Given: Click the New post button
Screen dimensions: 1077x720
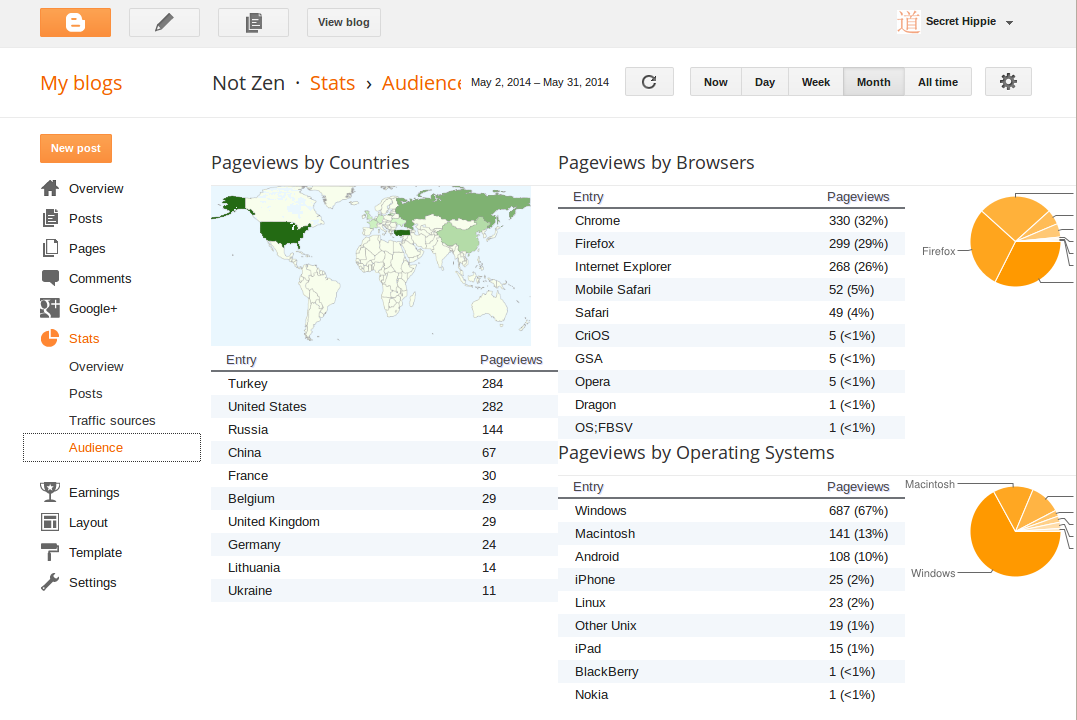Looking at the screenshot, I should (76, 148).
